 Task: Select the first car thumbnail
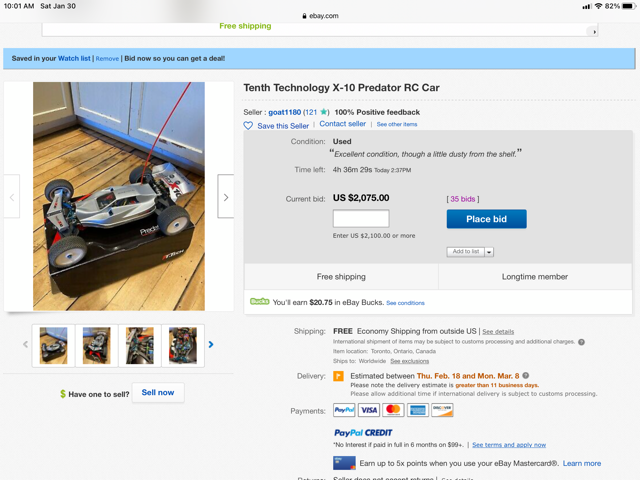click(53, 346)
